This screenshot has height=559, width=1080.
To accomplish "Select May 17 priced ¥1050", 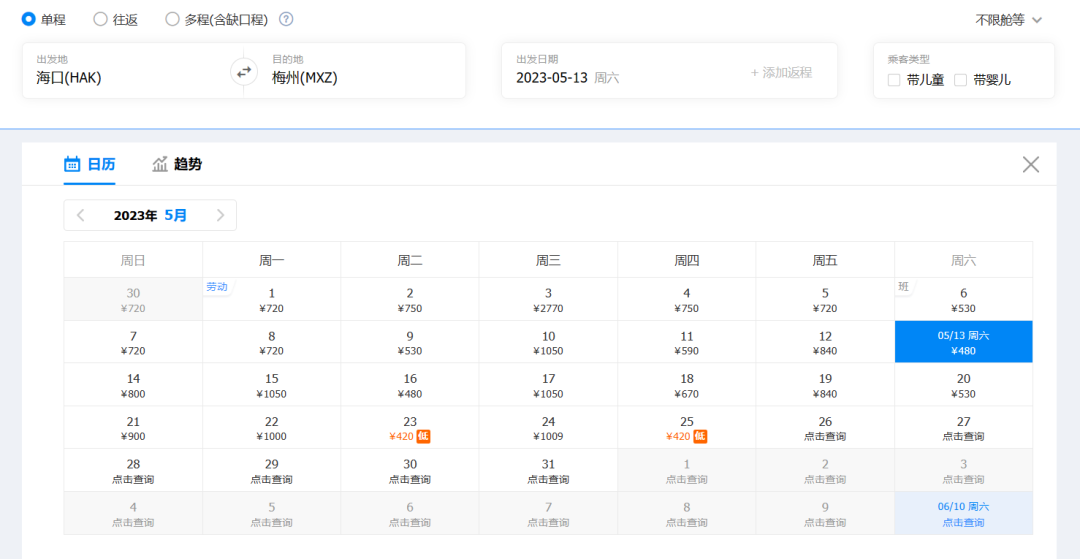I will pyautogui.click(x=548, y=385).
